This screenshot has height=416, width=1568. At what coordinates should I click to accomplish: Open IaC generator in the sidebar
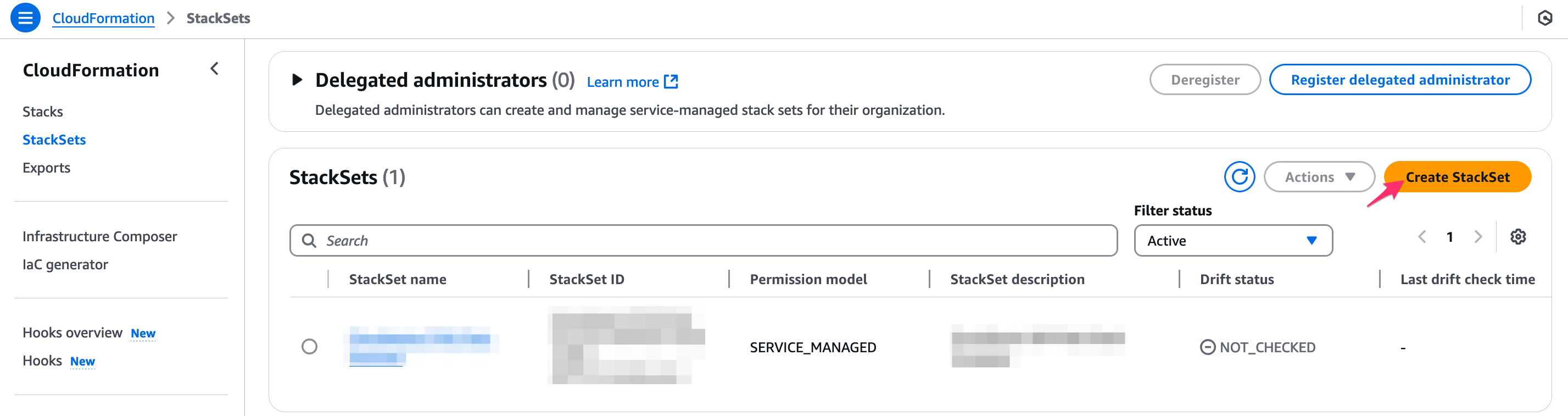click(x=65, y=264)
